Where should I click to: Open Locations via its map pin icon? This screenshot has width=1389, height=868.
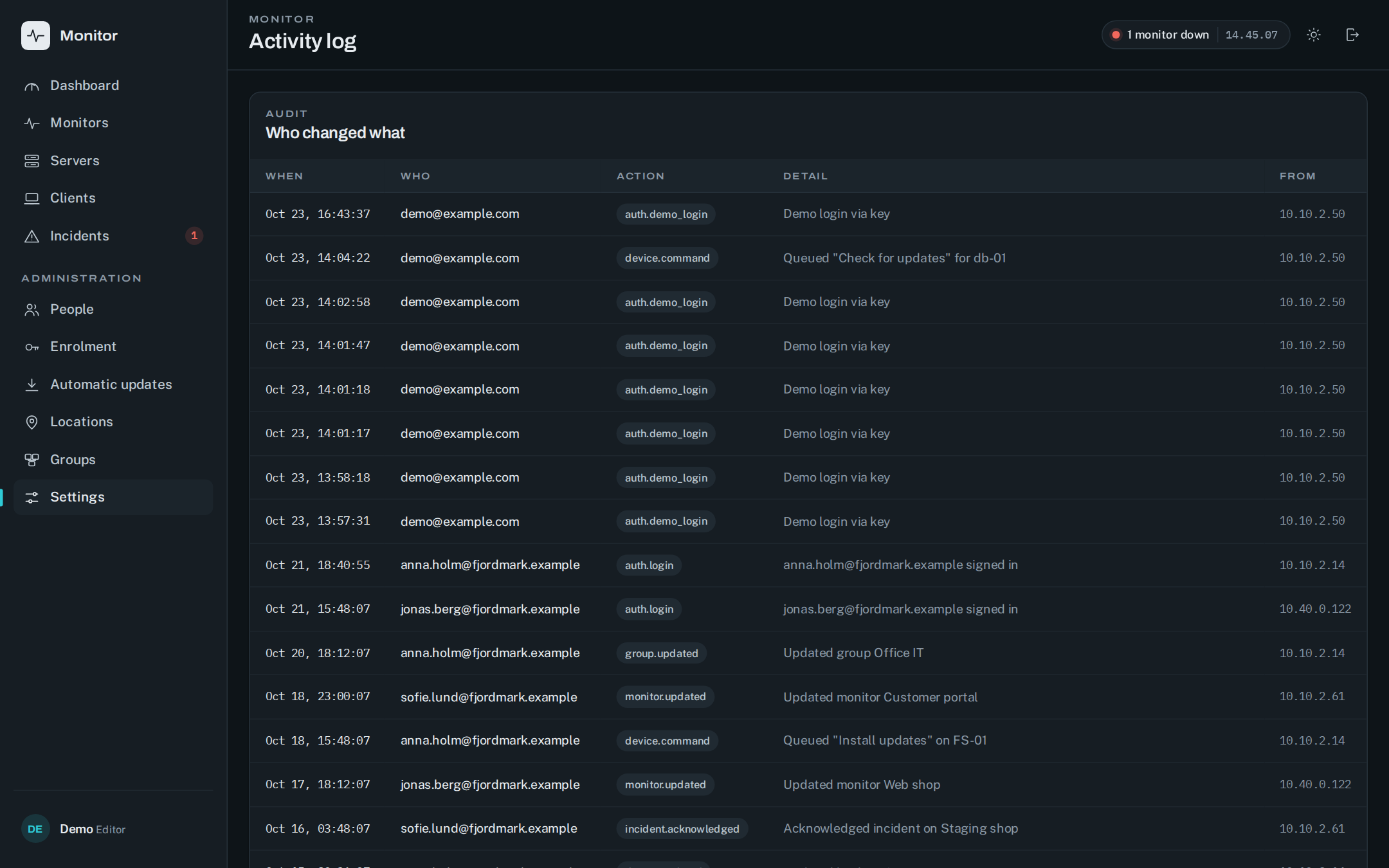click(x=32, y=422)
